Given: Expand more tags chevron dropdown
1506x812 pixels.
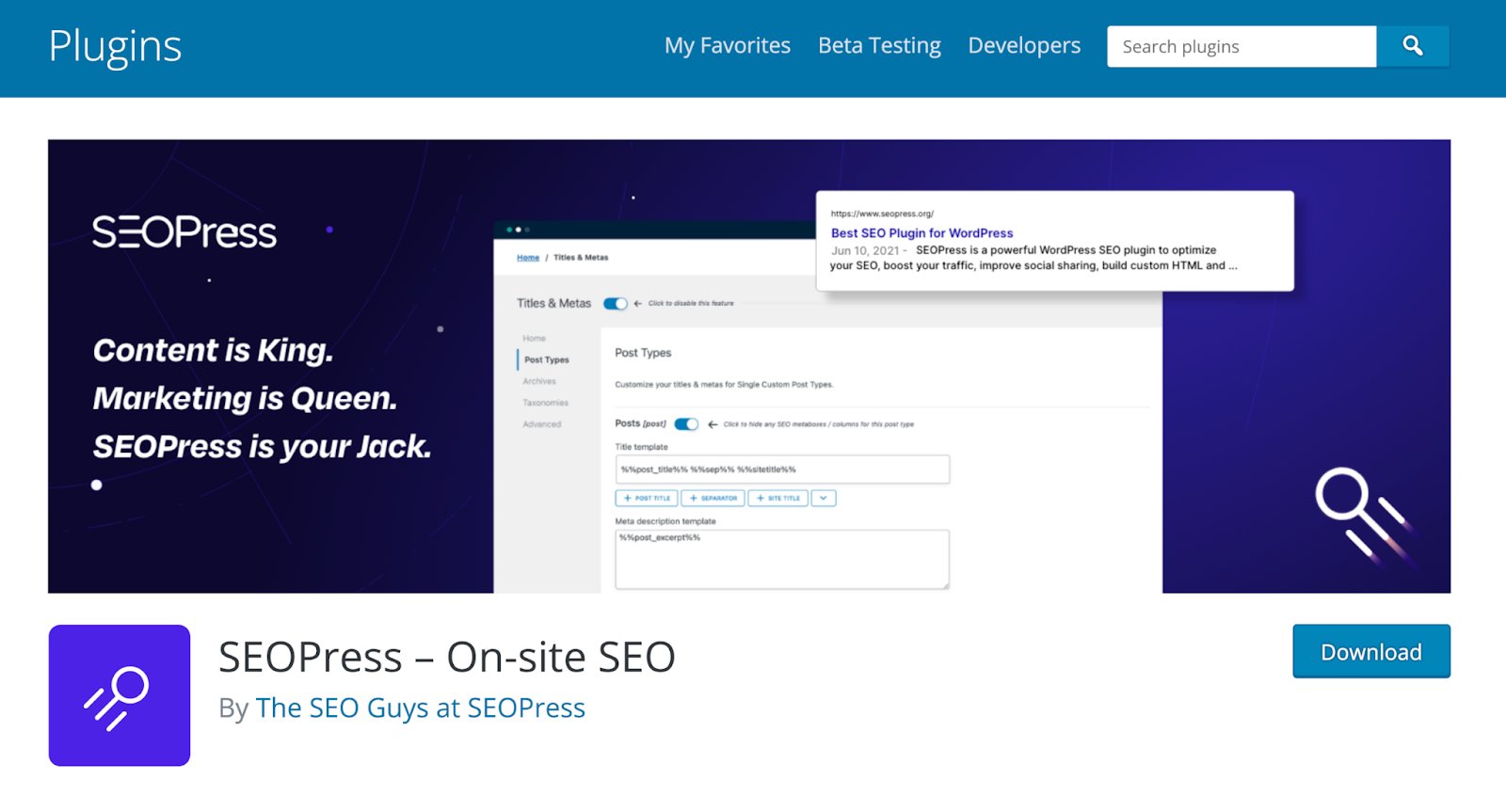Looking at the screenshot, I should tap(824, 499).
